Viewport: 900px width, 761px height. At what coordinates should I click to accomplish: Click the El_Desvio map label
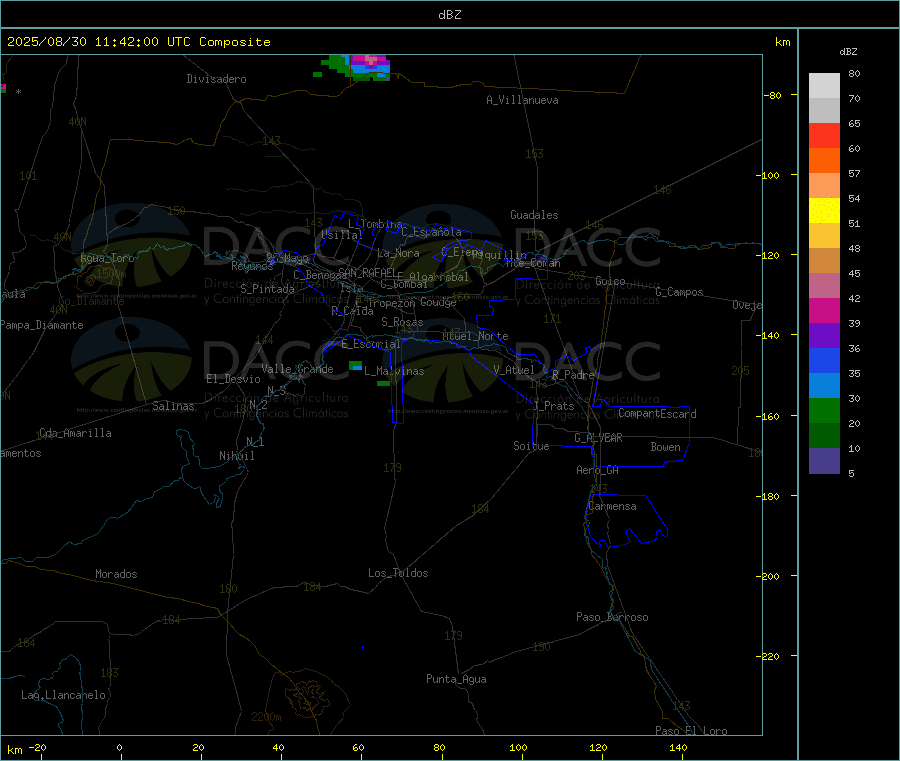pyautogui.click(x=234, y=379)
